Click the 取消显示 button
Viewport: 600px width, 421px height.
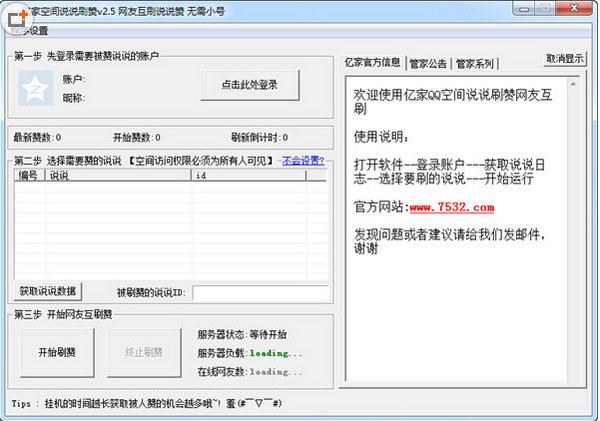(565, 58)
